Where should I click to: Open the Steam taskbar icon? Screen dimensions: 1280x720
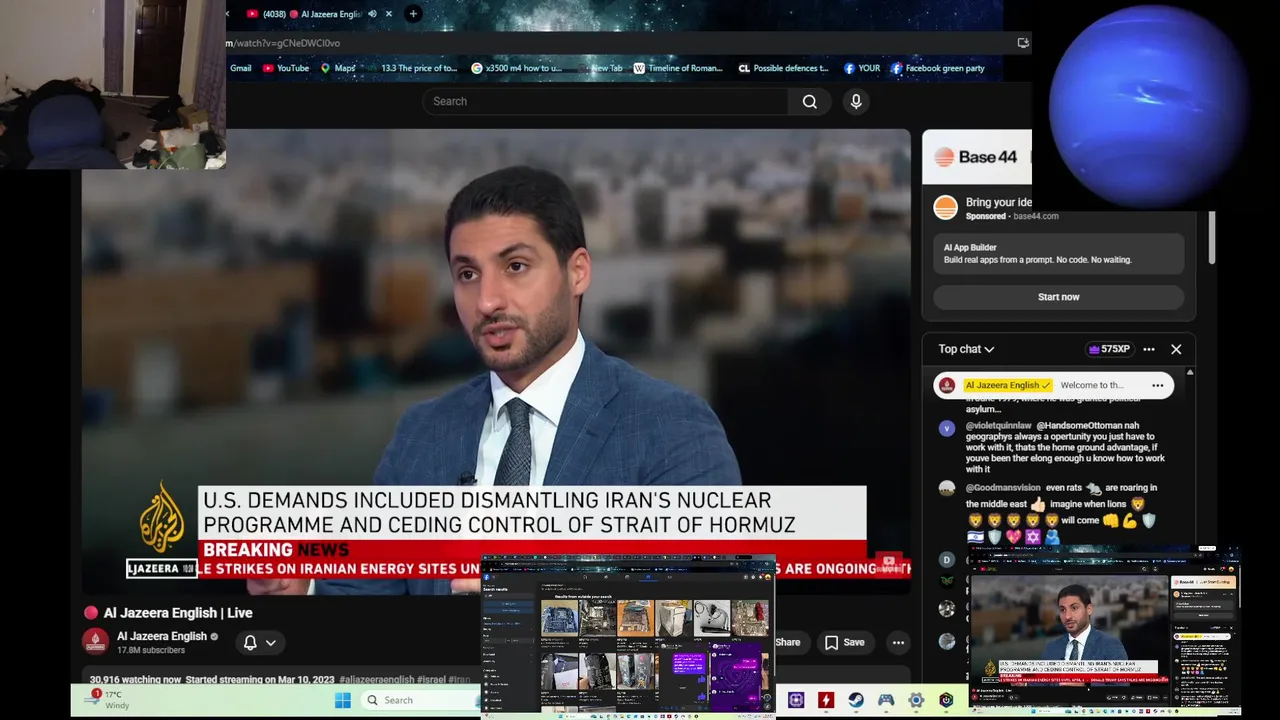tap(856, 700)
